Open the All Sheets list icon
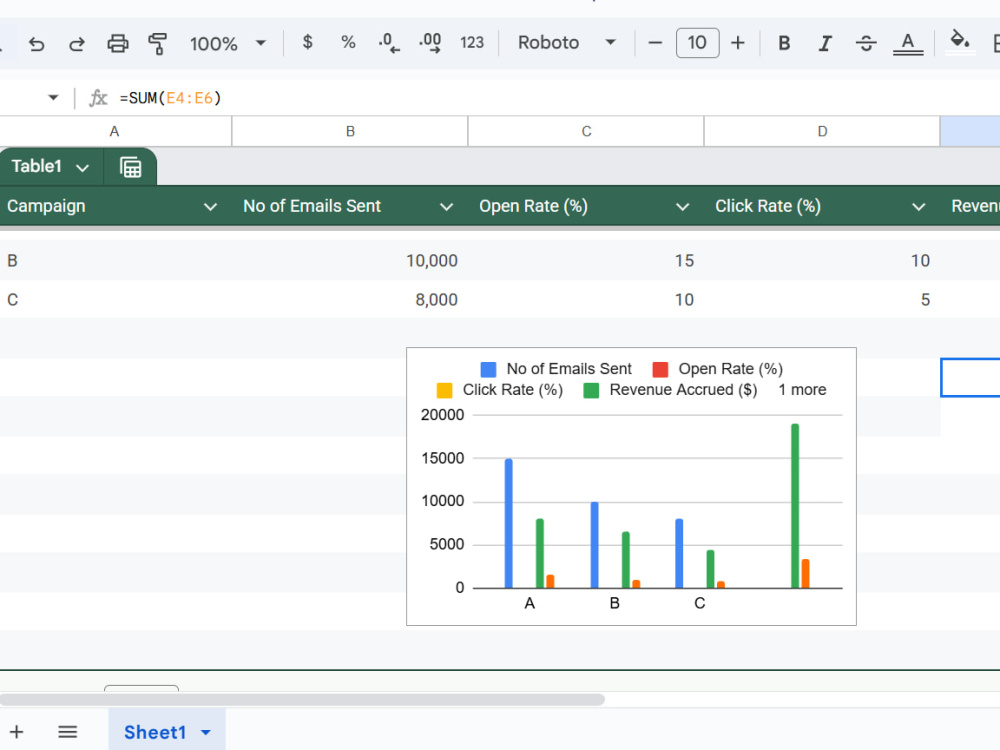This screenshot has height=750, width=1000. [x=67, y=732]
